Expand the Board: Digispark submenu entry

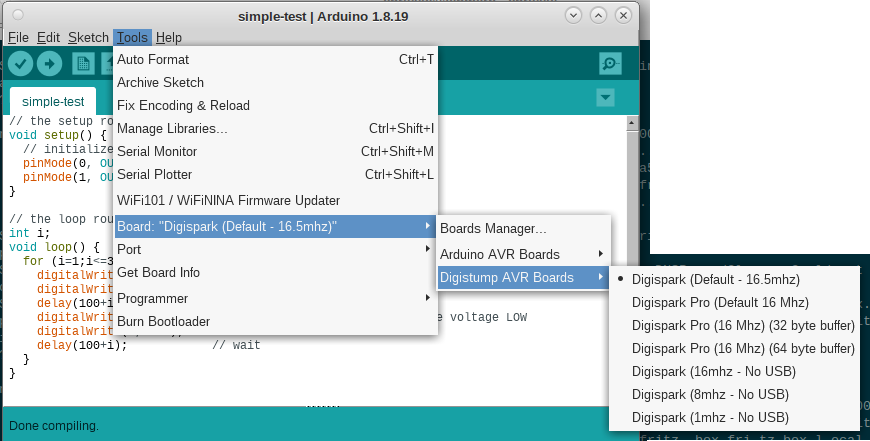[x=275, y=226]
